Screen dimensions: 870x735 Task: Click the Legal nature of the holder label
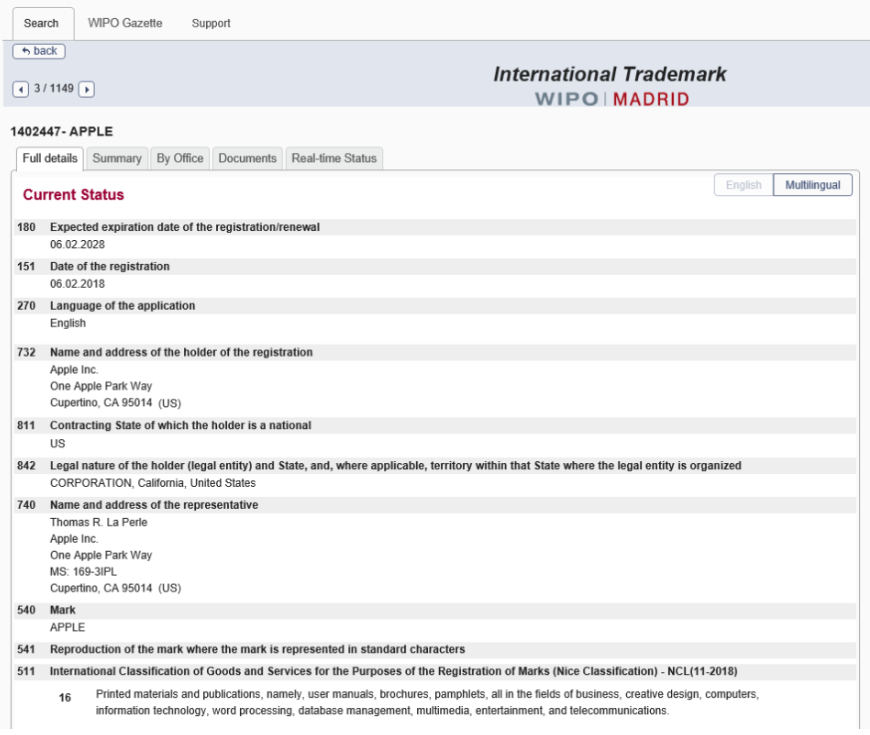396,465
